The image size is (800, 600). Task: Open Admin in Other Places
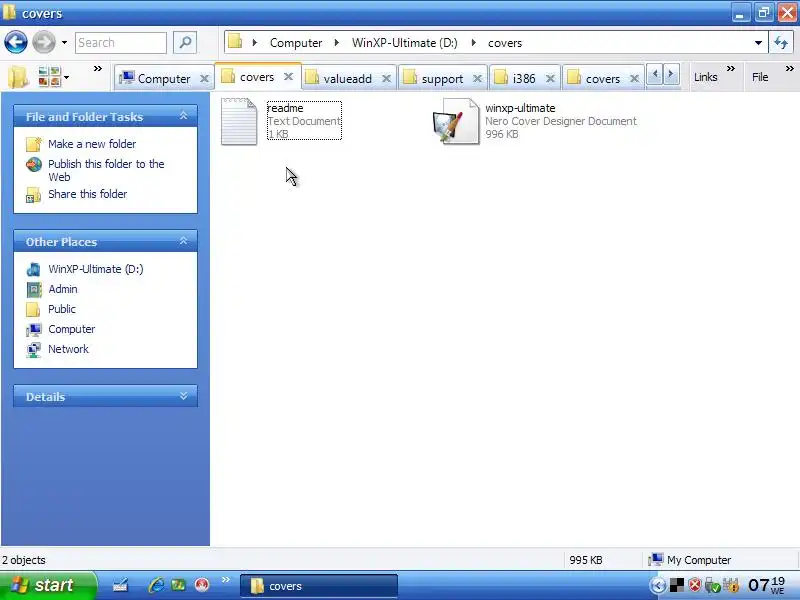(63, 289)
